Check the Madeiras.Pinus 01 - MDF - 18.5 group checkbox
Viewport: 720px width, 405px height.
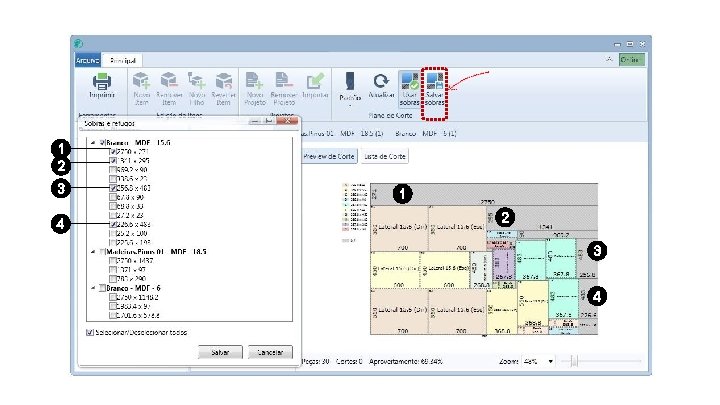point(102,252)
